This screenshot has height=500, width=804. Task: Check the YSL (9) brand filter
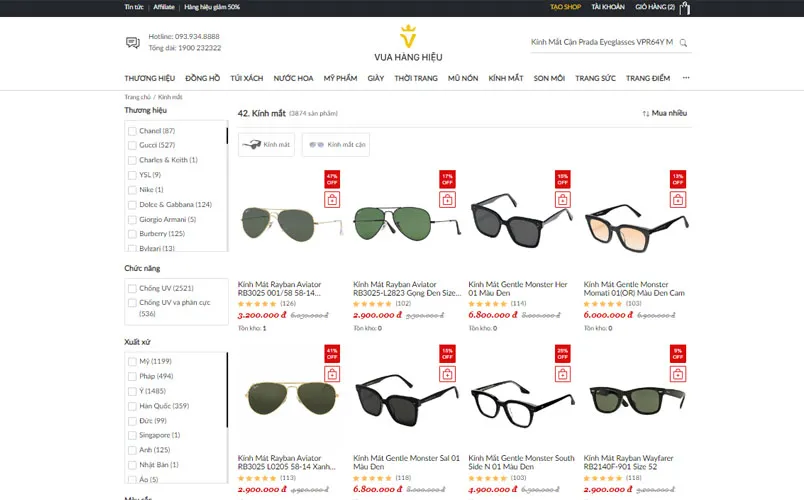(x=132, y=175)
